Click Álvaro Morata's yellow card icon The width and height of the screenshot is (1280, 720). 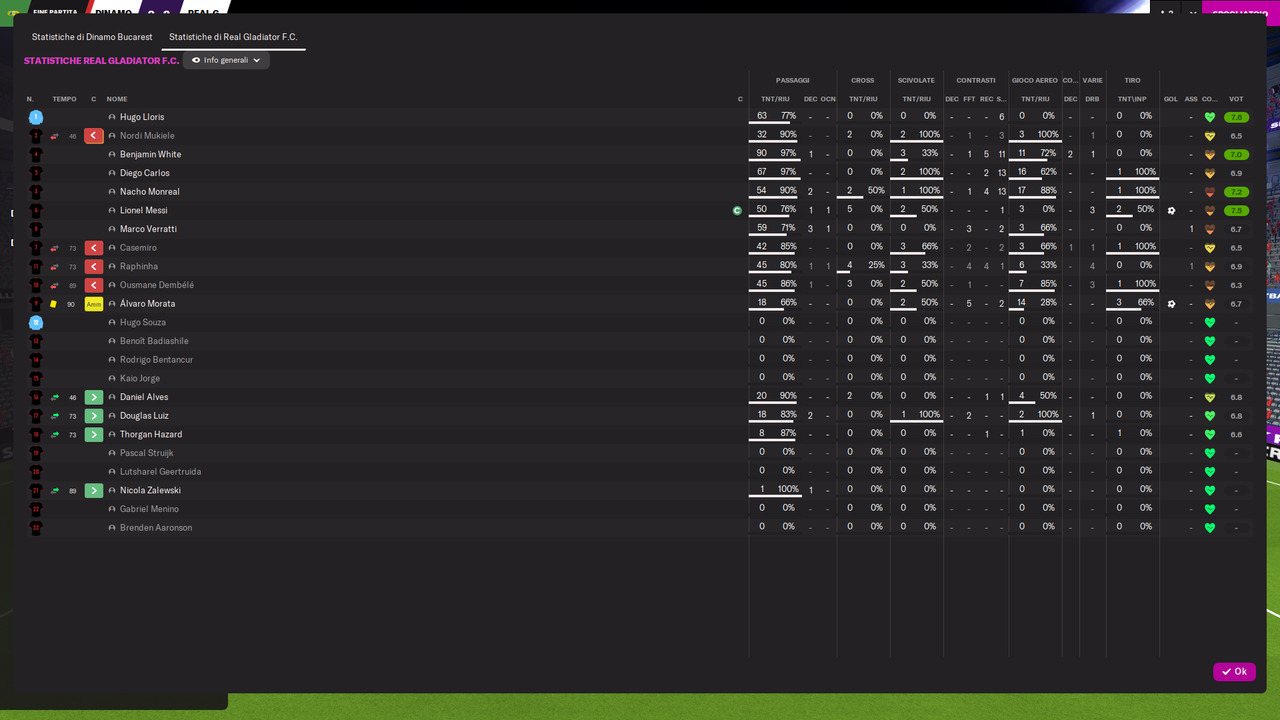click(54, 304)
